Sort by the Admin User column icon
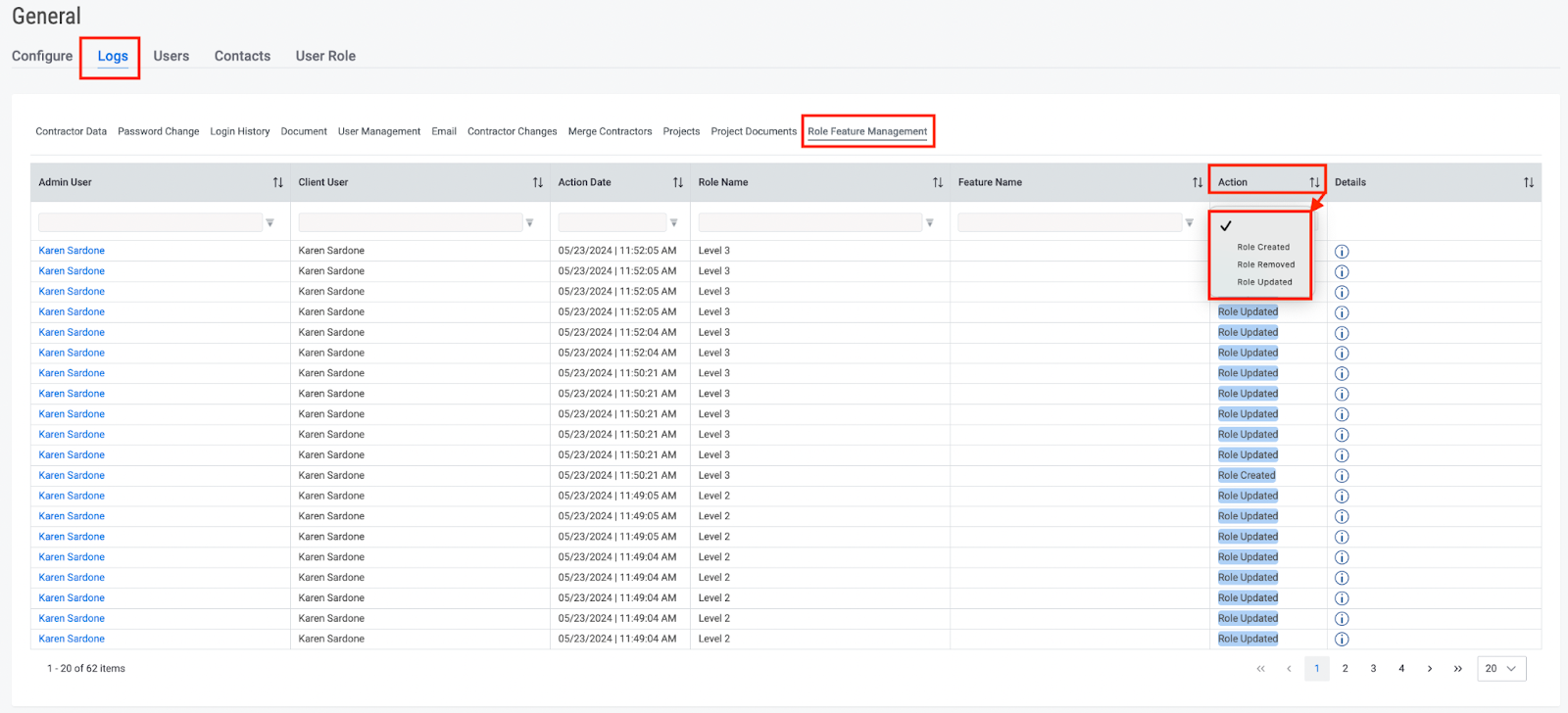Image resolution: width=1568 pixels, height=713 pixels. pos(277,183)
